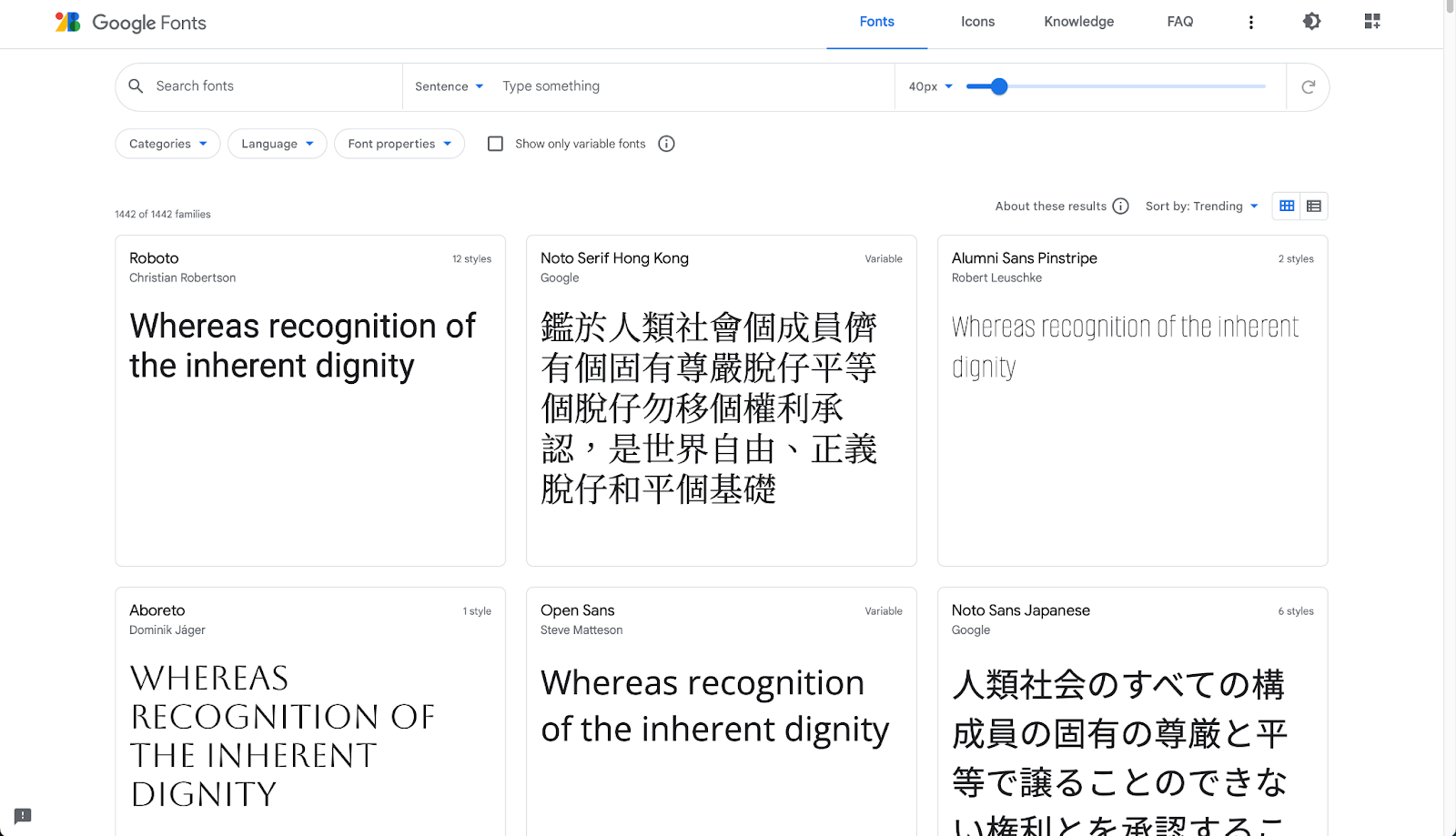Open the Sort by: Trending dropdown
The height and width of the screenshot is (836, 1456).
(1202, 206)
